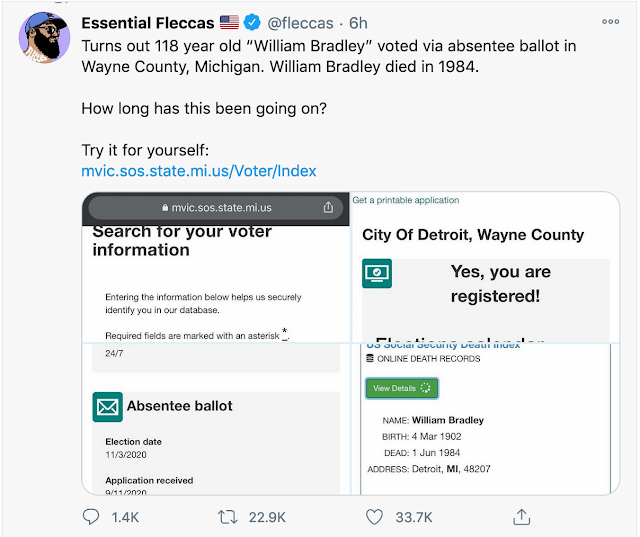The width and height of the screenshot is (640, 537).
Task: Open the @fleccas handle
Action: (299, 22)
